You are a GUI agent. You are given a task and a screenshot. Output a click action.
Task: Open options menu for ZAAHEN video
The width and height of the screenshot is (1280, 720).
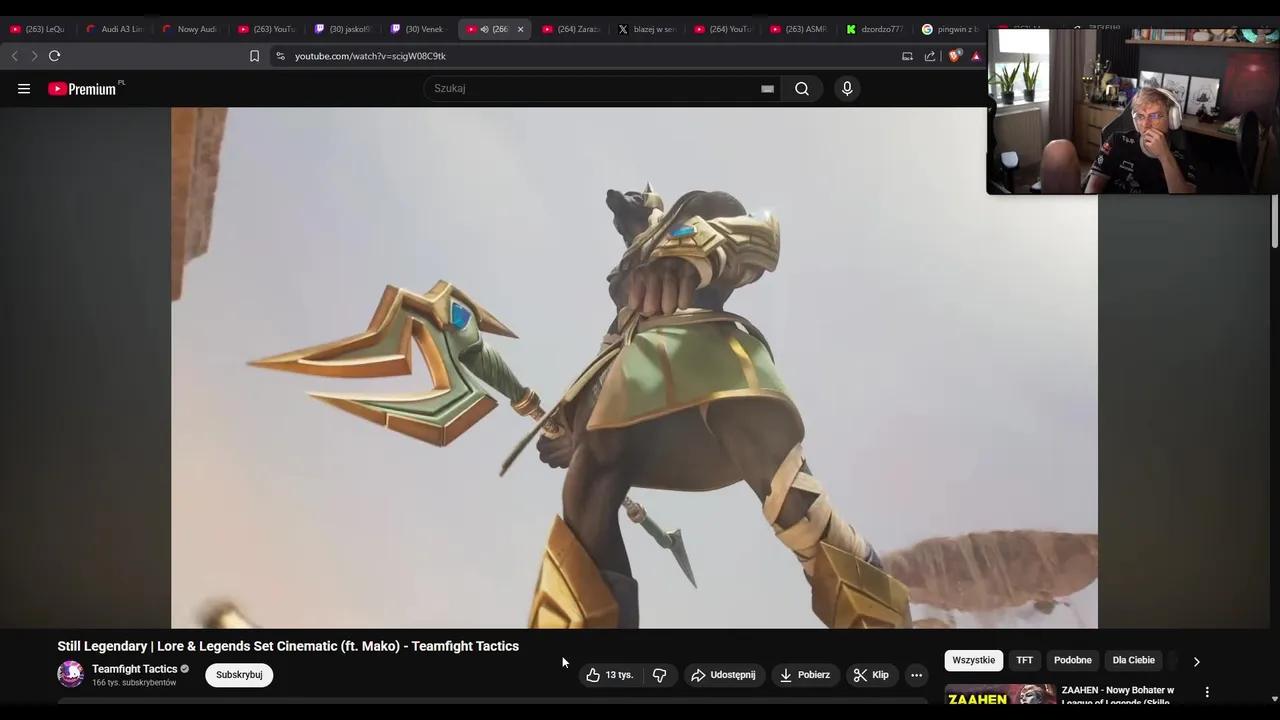(x=1207, y=692)
